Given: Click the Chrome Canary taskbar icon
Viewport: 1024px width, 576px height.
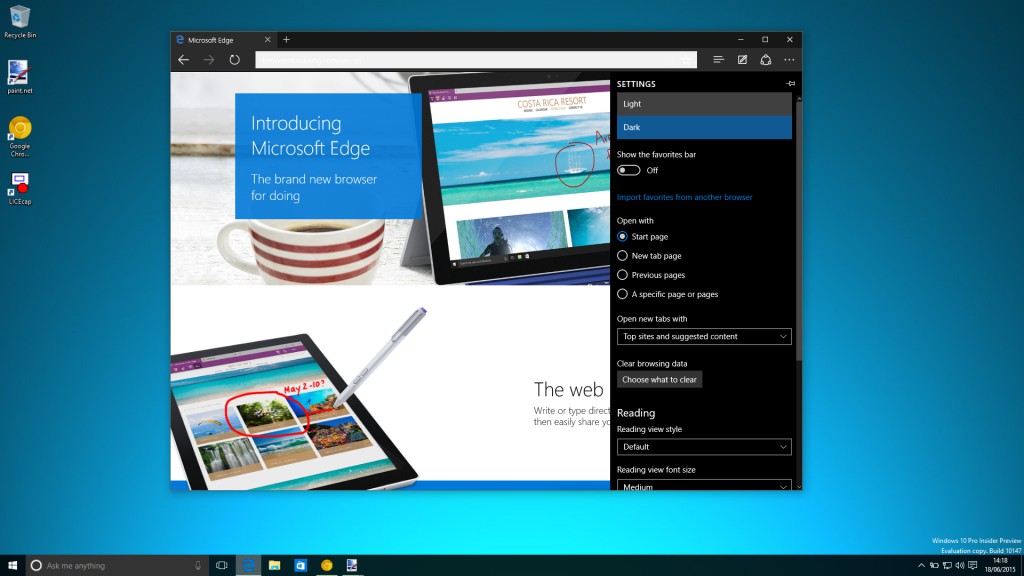Looking at the screenshot, I should click(327, 566).
